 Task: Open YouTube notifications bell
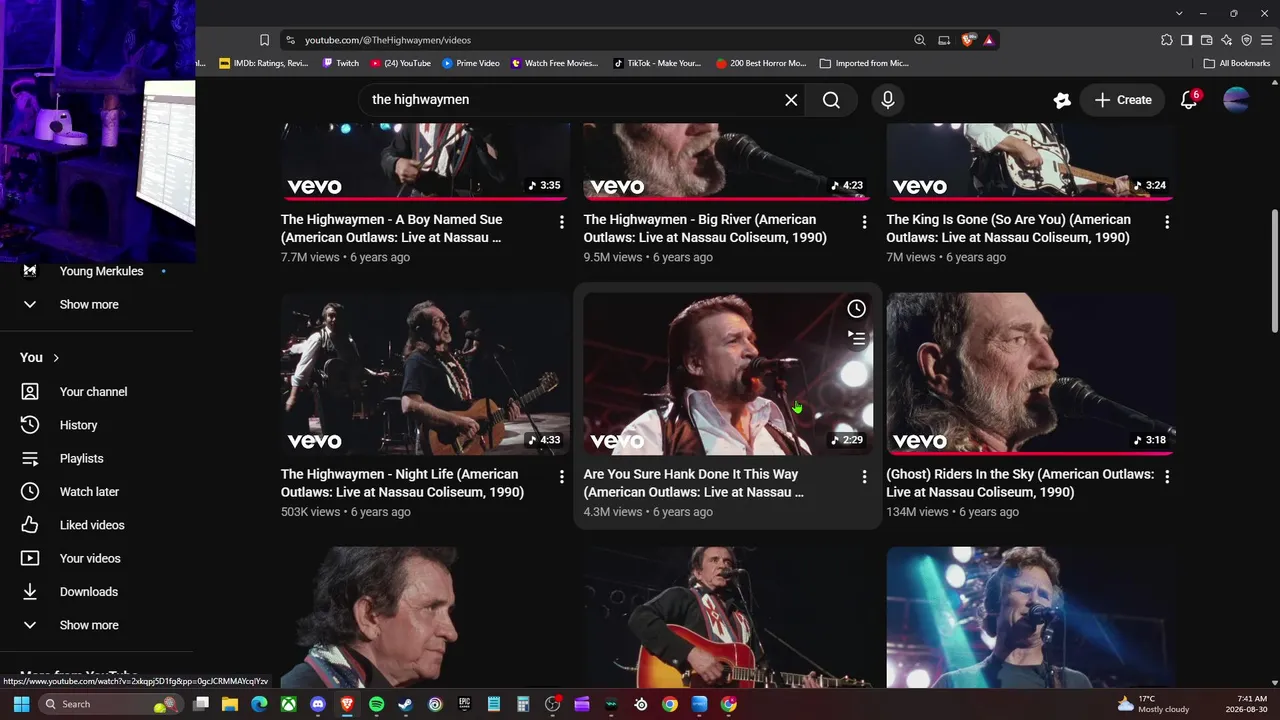(x=1189, y=100)
